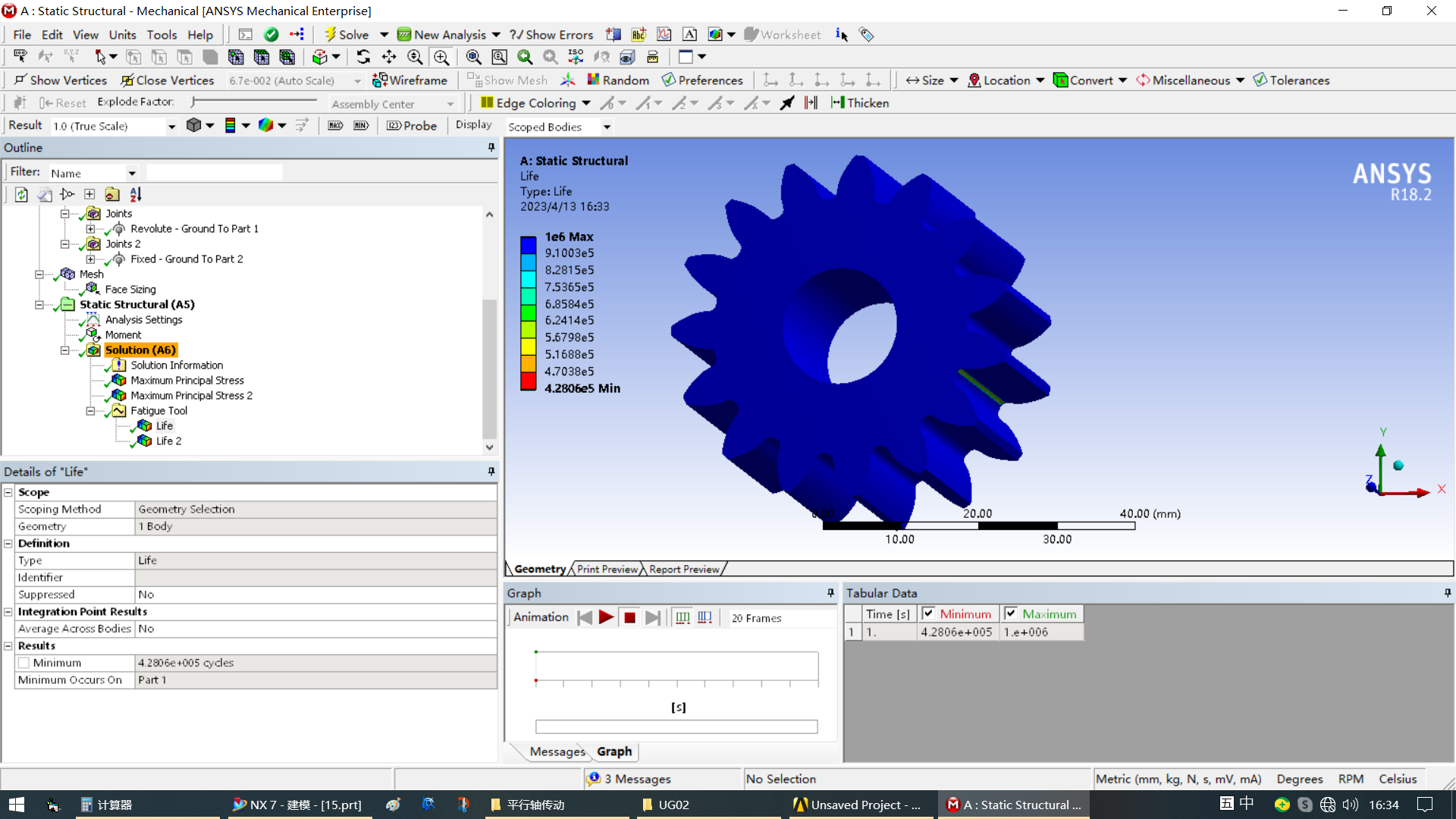
Task: Click the outline filter text field
Action: 214,173
